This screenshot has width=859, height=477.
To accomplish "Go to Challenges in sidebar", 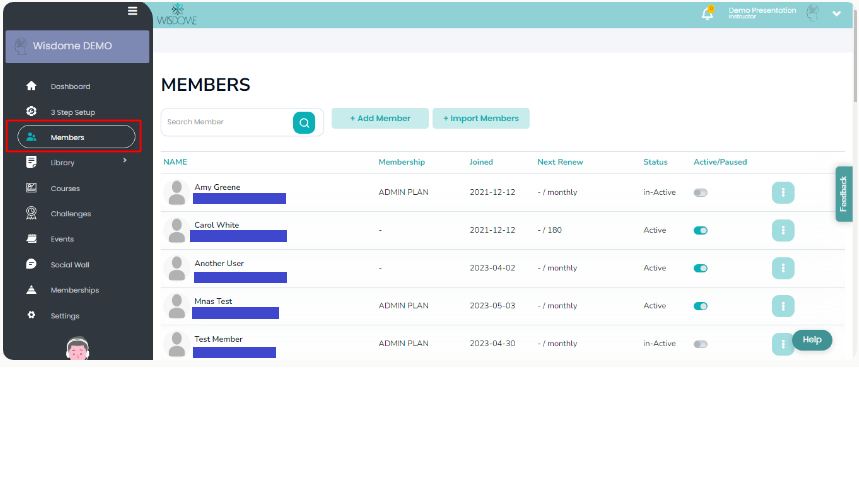I will point(71,214).
